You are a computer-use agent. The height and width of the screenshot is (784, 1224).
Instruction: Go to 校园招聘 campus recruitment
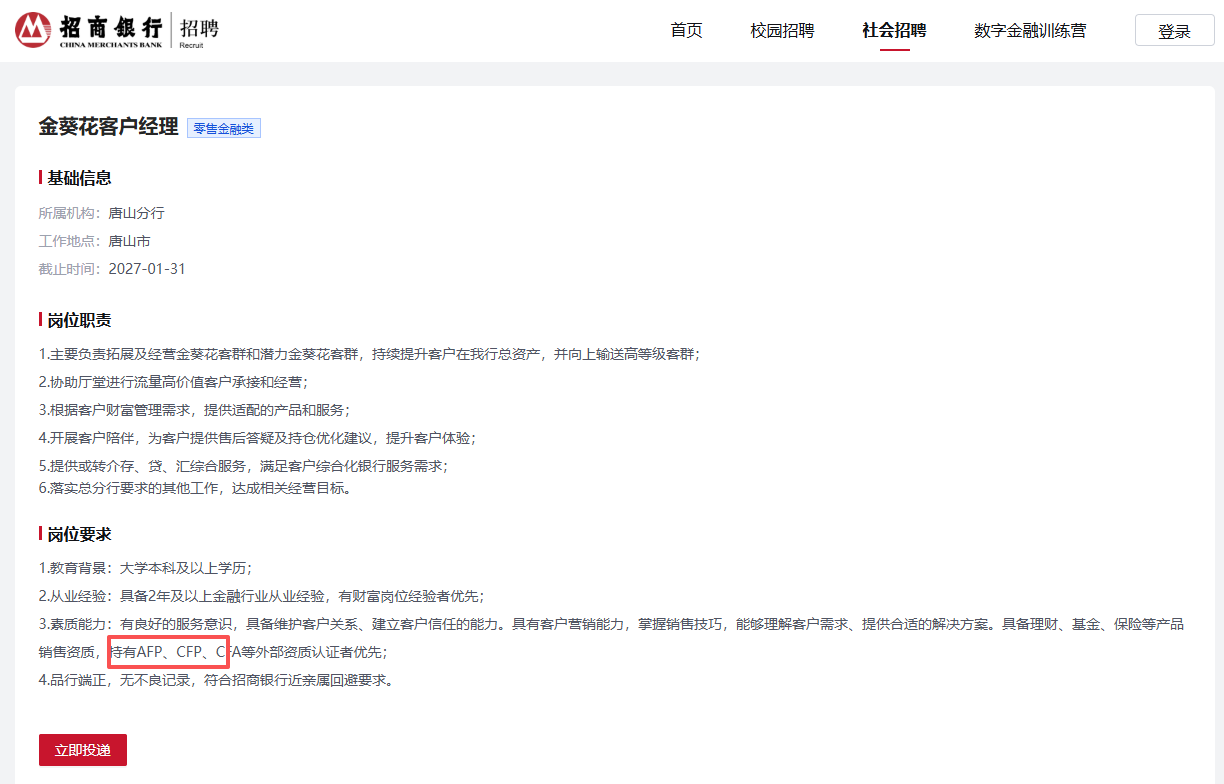[782, 31]
